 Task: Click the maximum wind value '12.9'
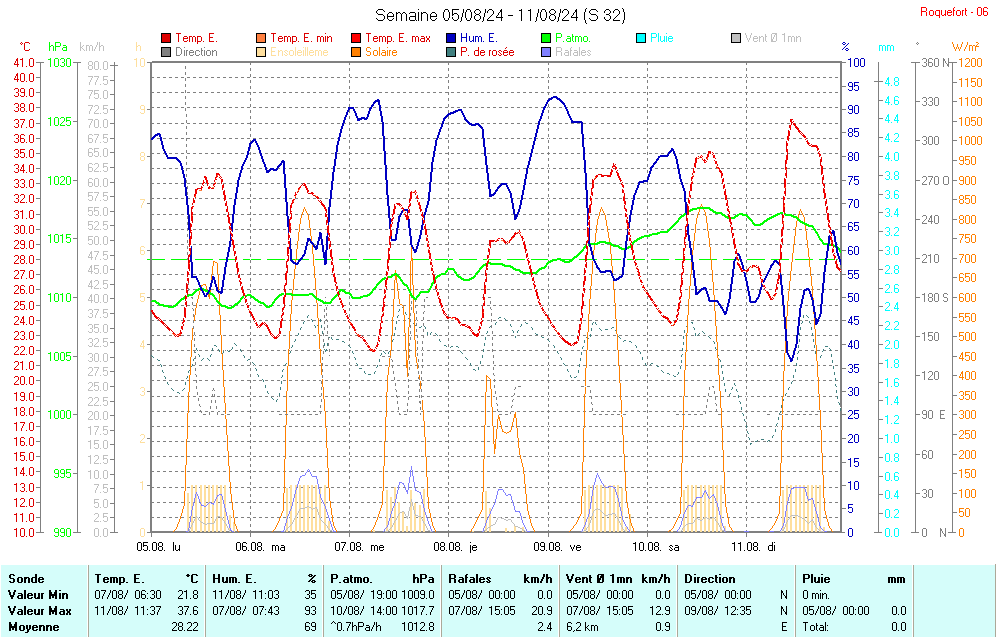tap(660, 610)
